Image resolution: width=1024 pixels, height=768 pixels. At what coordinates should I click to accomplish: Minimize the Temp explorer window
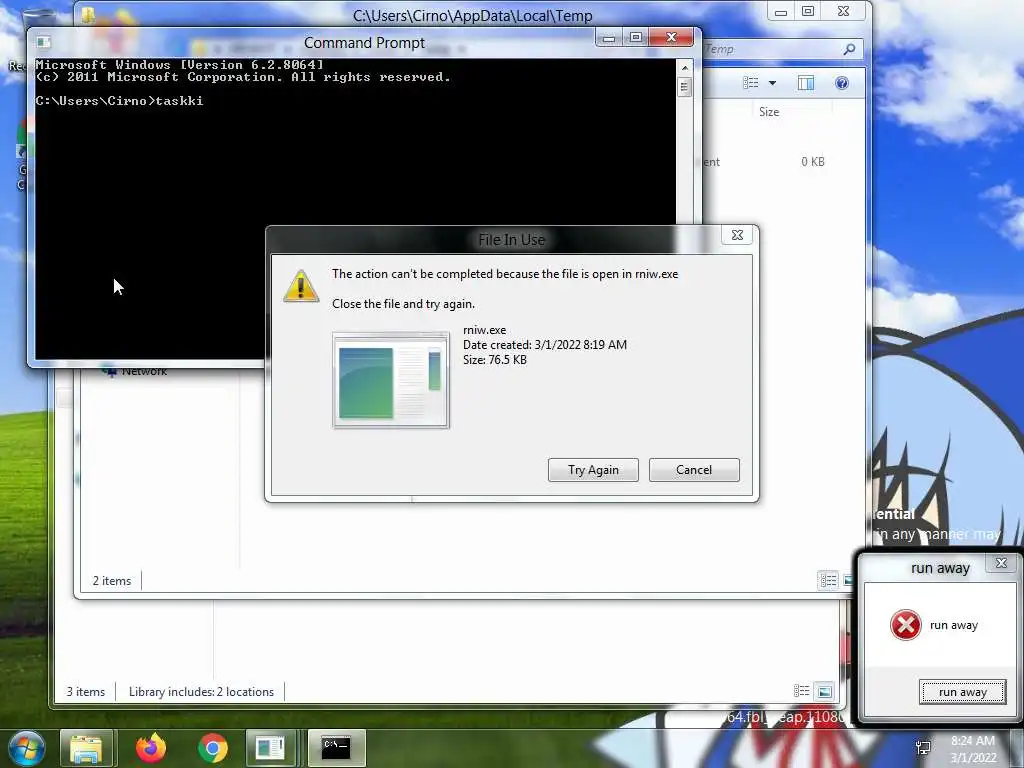(780, 12)
